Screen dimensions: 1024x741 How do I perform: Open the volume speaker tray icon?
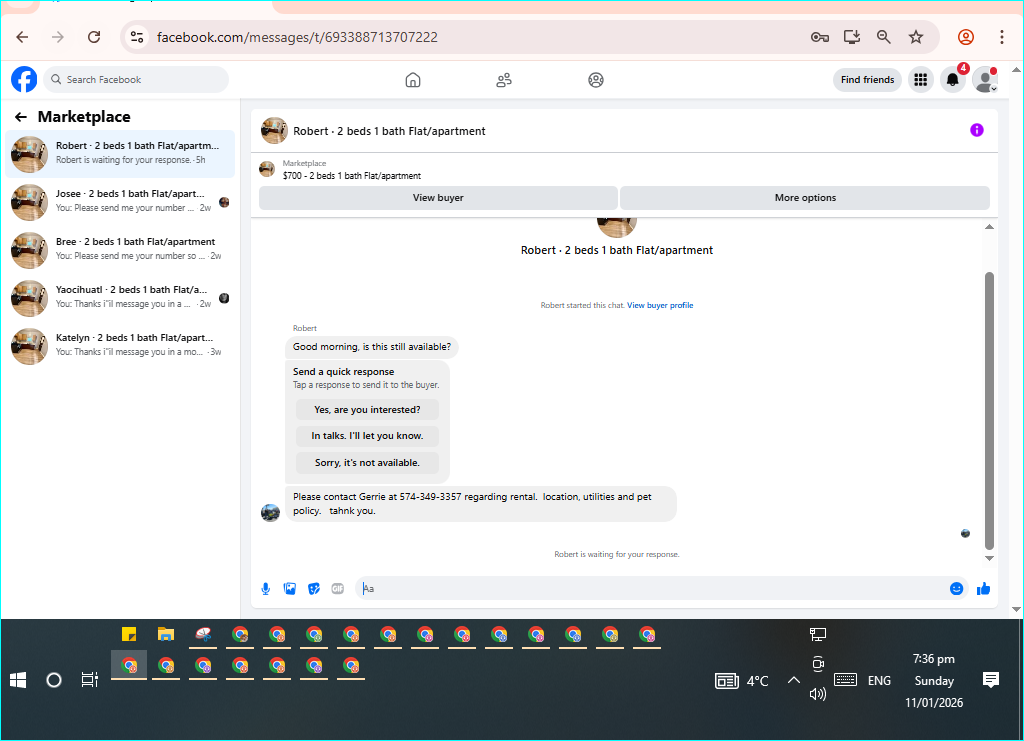(818, 693)
